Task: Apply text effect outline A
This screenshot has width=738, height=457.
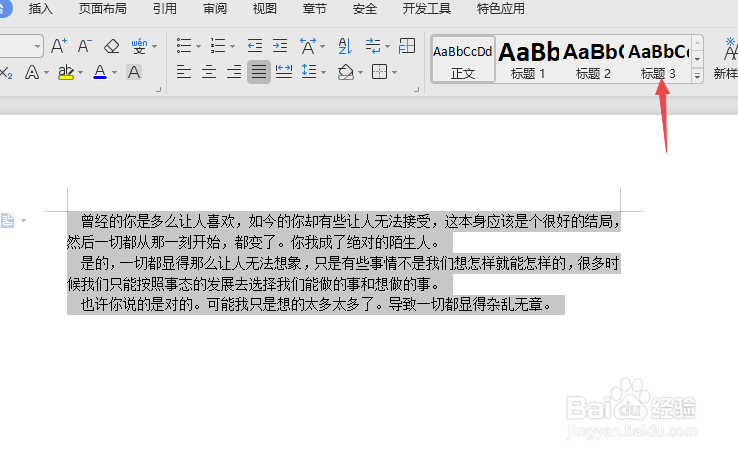Action: (32, 72)
